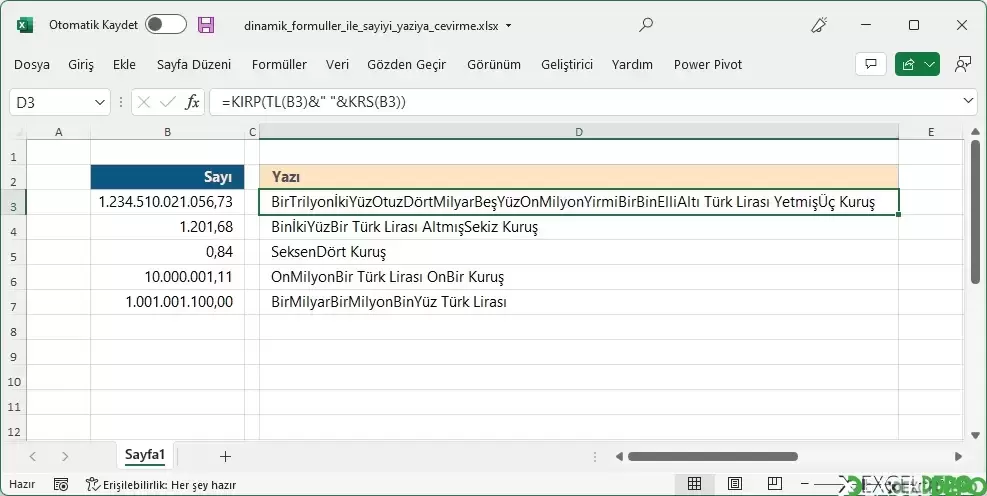Select column B header
The width and height of the screenshot is (987, 496).
(x=167, y=132)
